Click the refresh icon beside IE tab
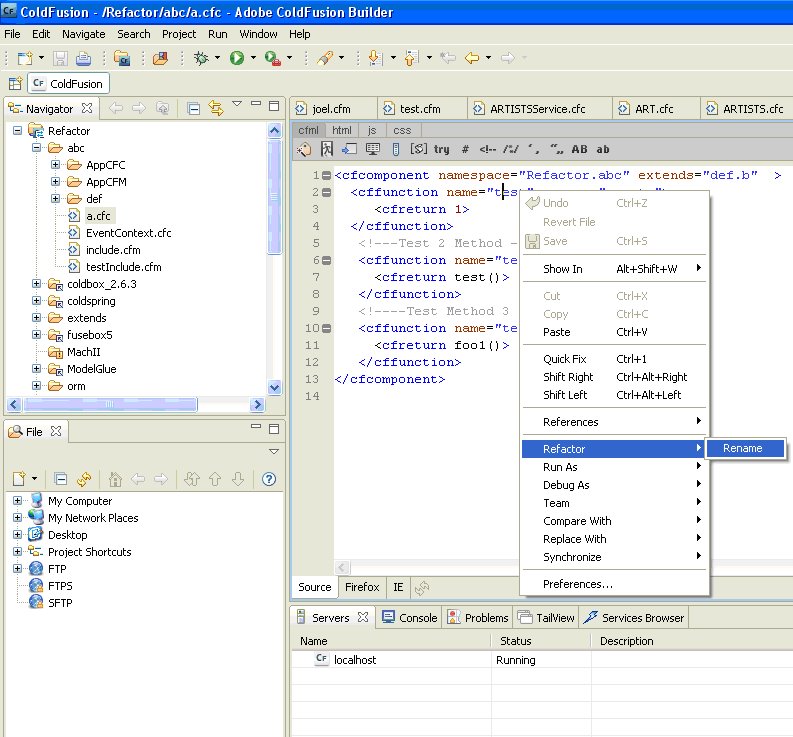 click(422, 587)
